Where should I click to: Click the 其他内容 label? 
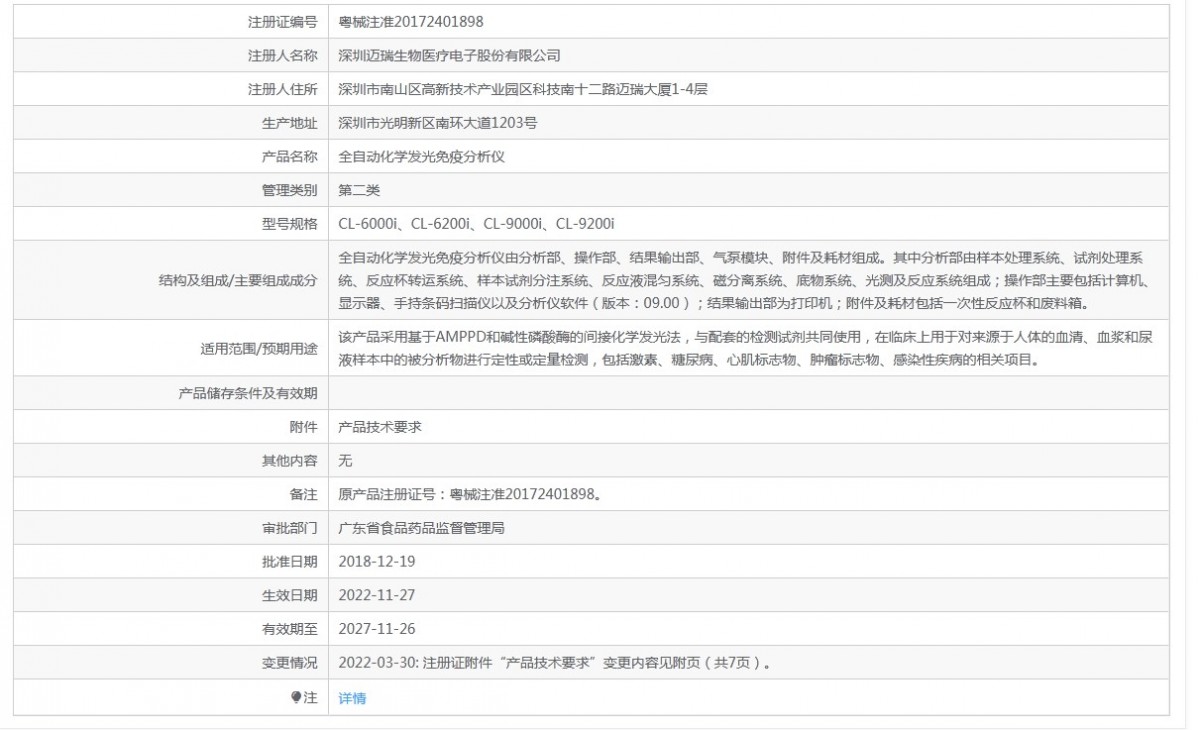pos(290,461)
